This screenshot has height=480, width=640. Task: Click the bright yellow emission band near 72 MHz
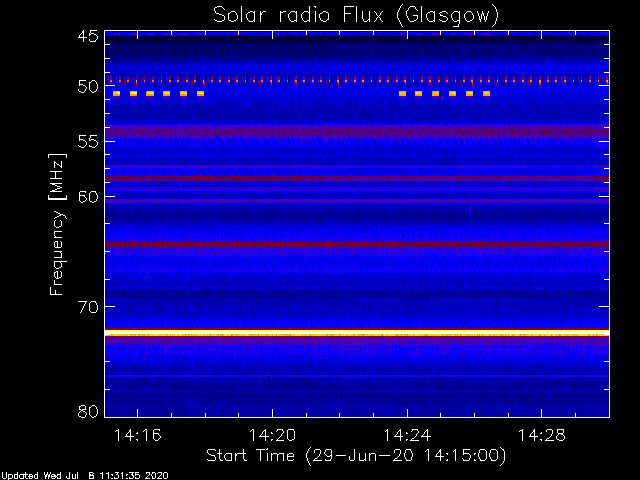(357, 333)
